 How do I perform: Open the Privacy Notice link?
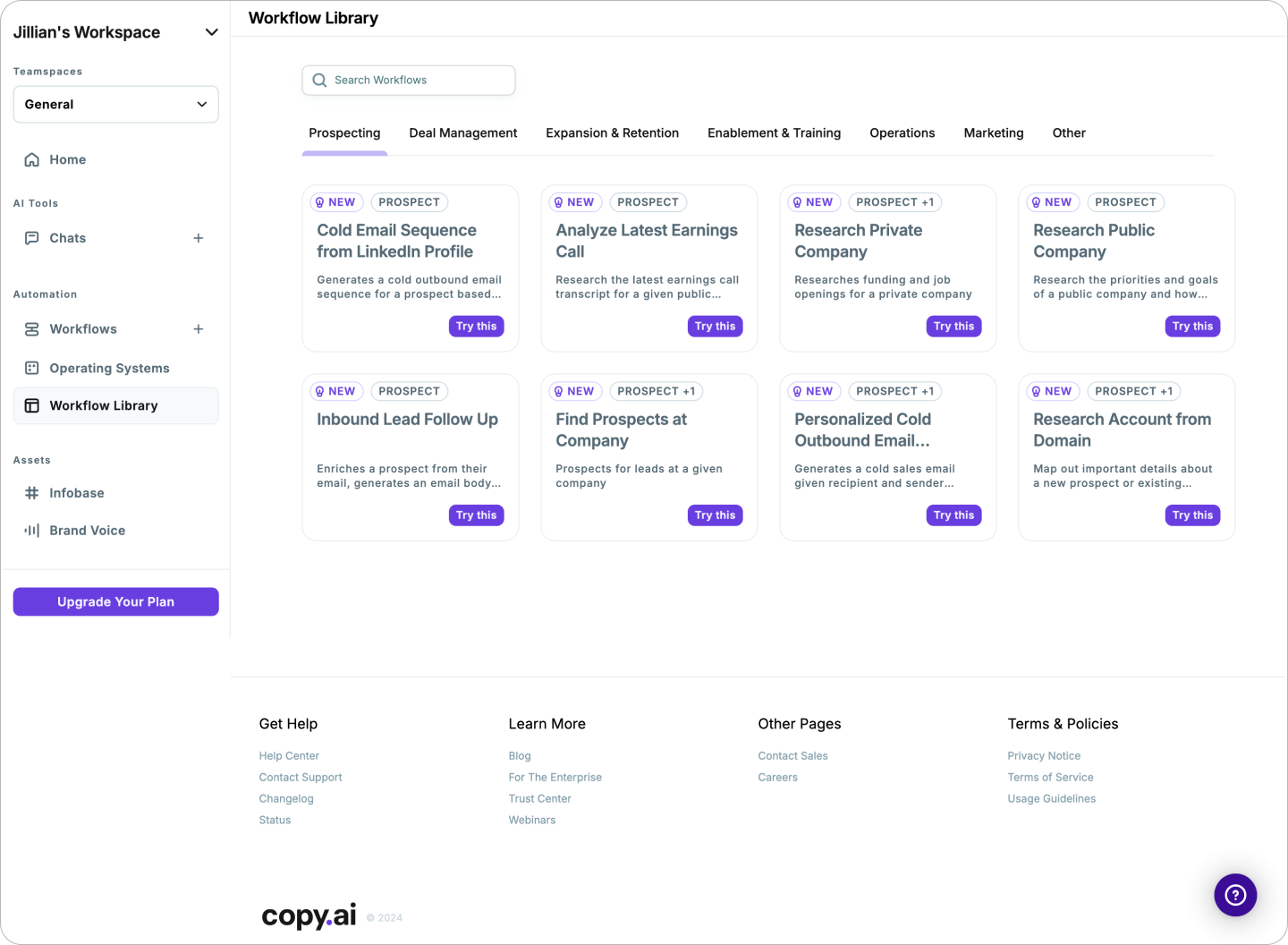(x=1044, y=756)
